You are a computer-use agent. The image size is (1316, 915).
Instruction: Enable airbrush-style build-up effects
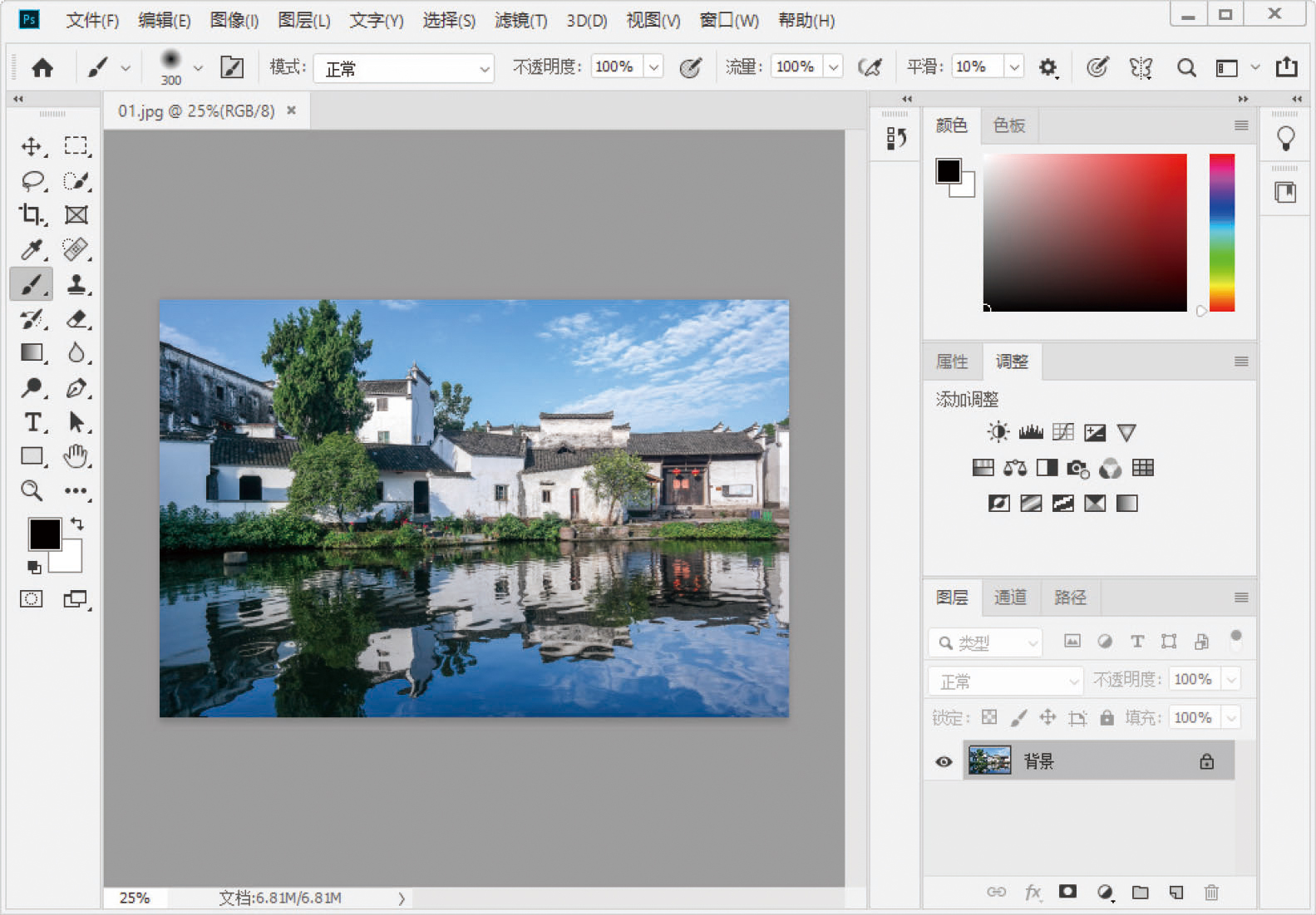[870, 67]
